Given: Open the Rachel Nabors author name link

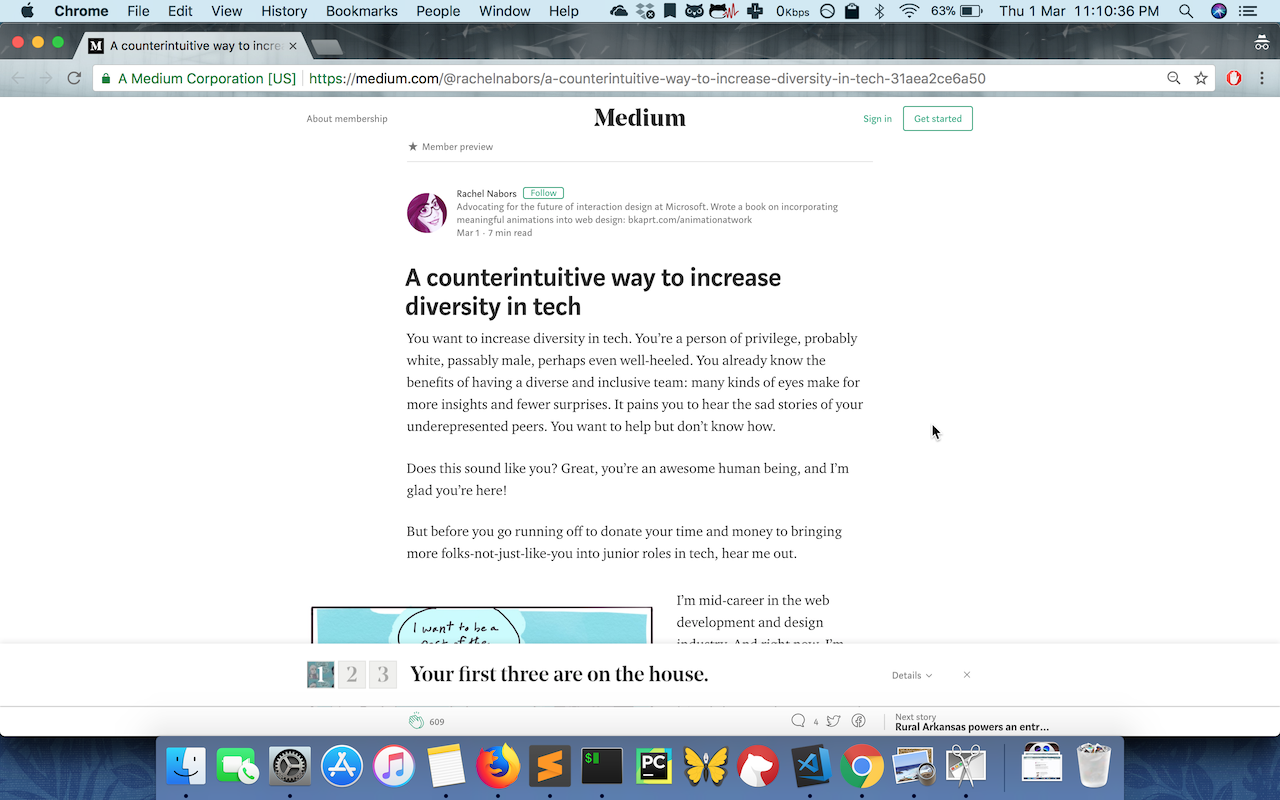Looking at the screenshot, I should click(486, 193).
